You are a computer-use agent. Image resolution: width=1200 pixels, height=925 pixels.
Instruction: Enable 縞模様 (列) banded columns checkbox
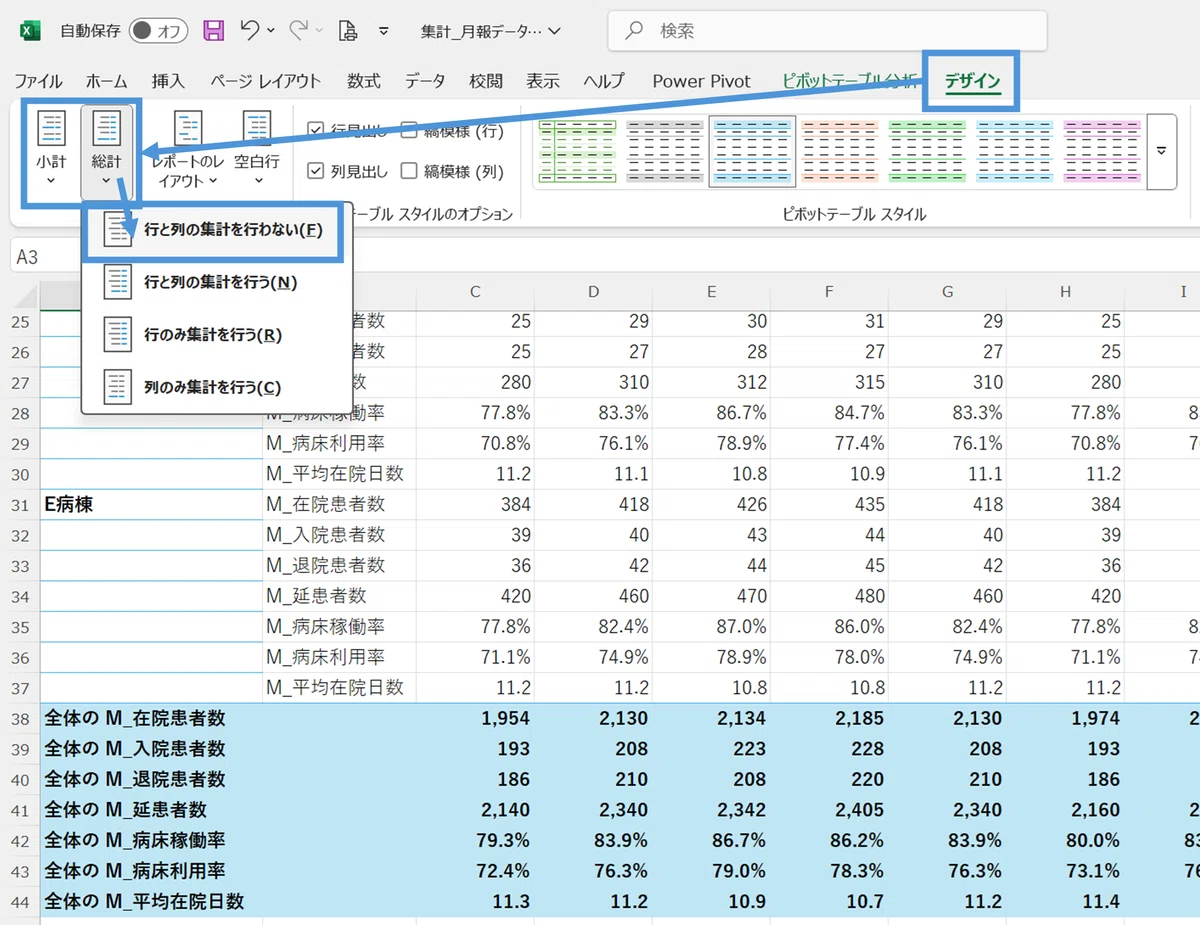click(409, 171)
